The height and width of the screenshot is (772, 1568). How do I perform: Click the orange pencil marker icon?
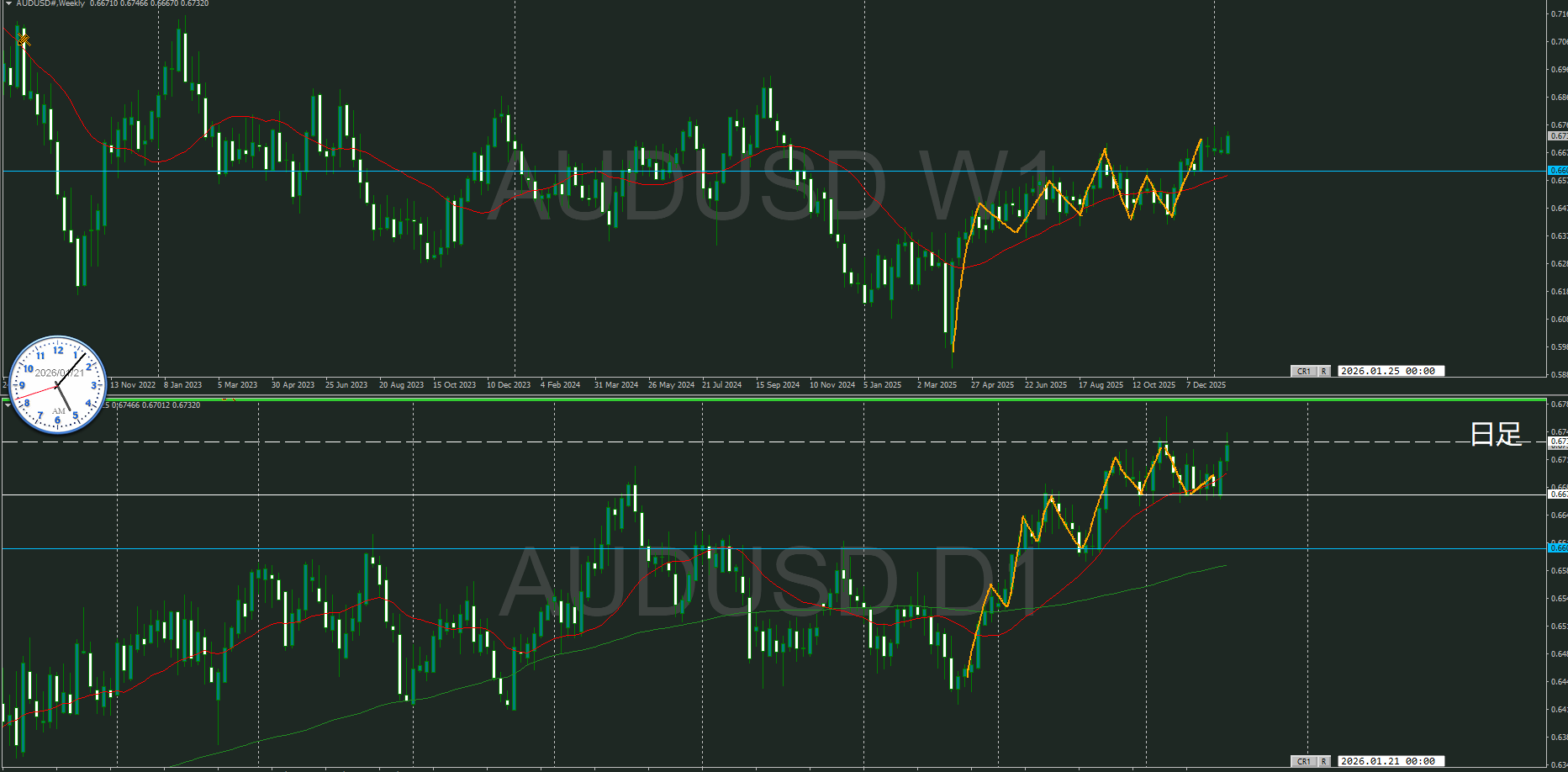(23, 39)
